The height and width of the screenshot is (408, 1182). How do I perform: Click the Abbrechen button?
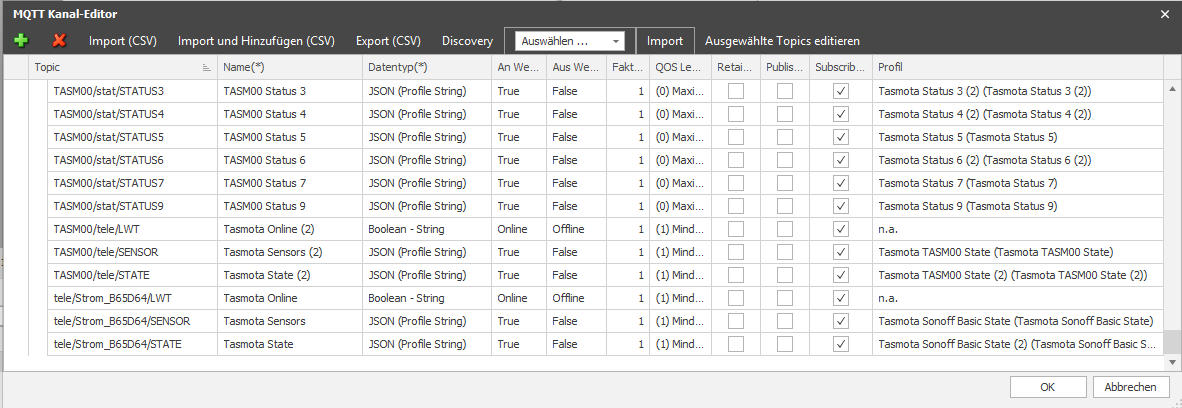[x=1131, y=387]
